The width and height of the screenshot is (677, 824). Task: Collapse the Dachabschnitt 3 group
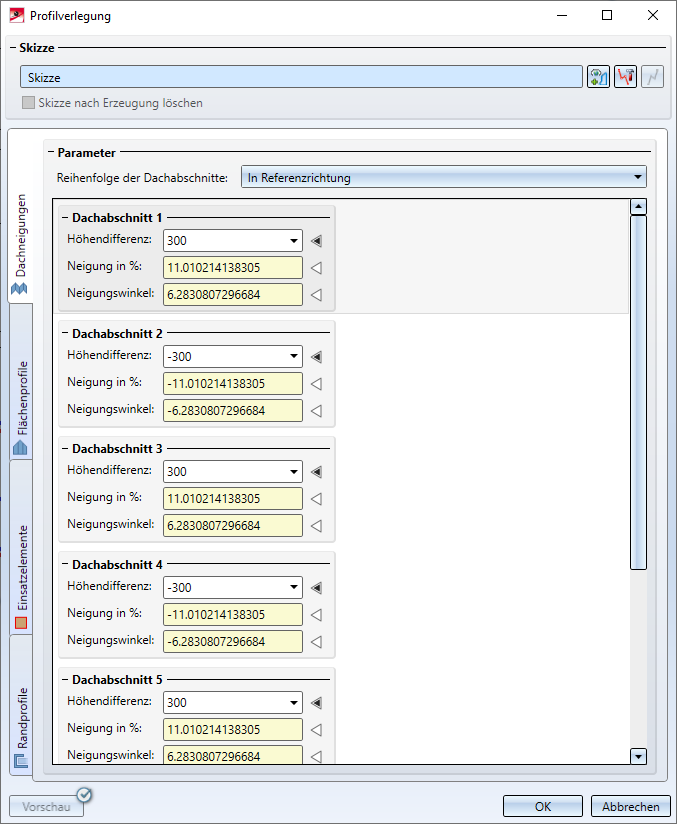65,449
